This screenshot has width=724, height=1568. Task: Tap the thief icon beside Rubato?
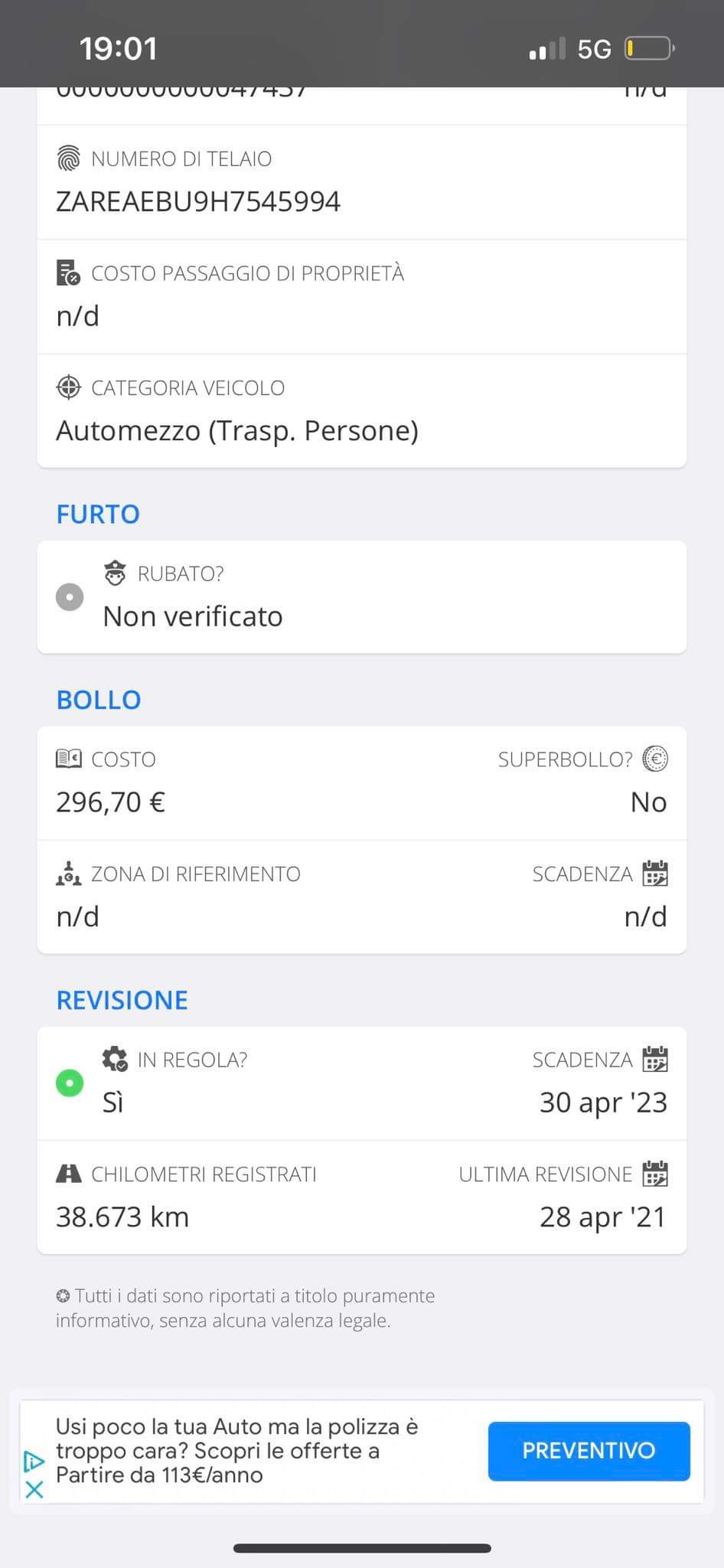115,573
